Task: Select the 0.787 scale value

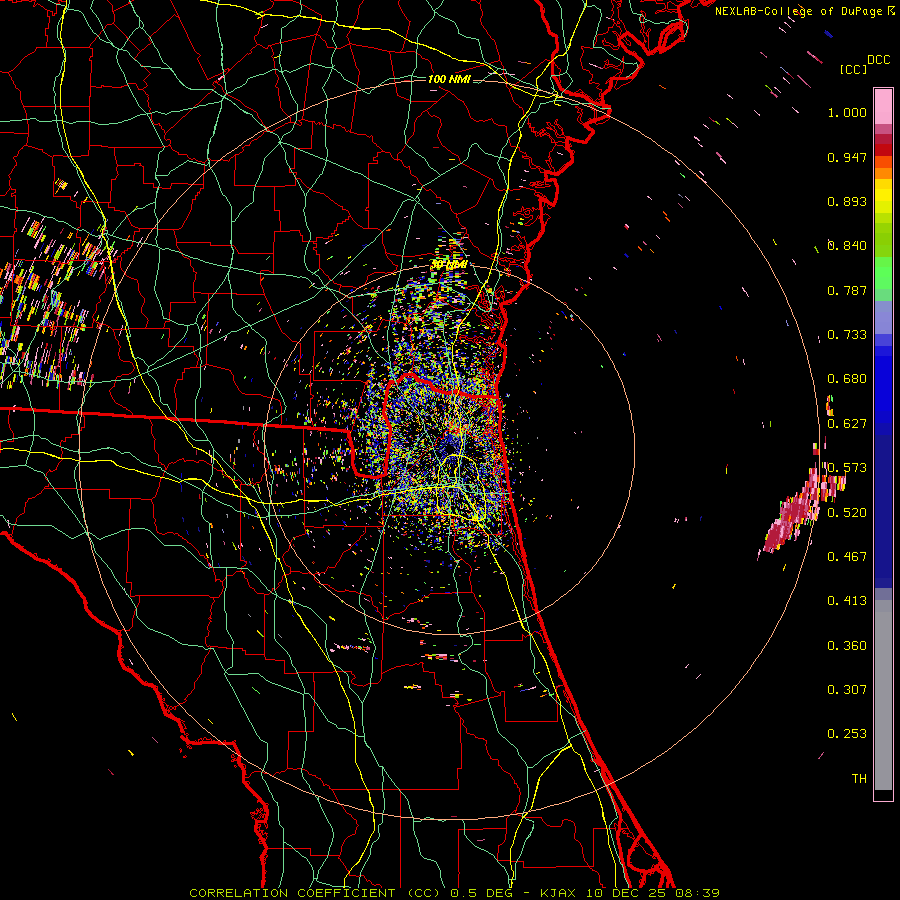Action: click(x=847, y=290)
